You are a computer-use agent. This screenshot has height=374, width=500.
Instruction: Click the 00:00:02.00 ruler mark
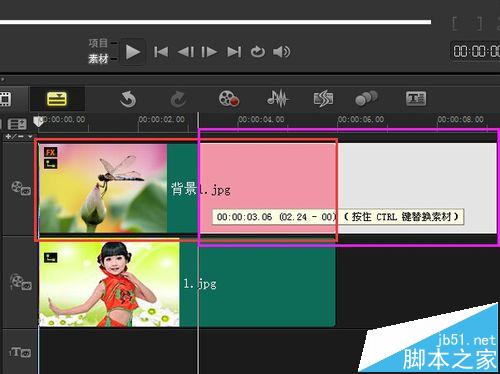click(161, 119)
